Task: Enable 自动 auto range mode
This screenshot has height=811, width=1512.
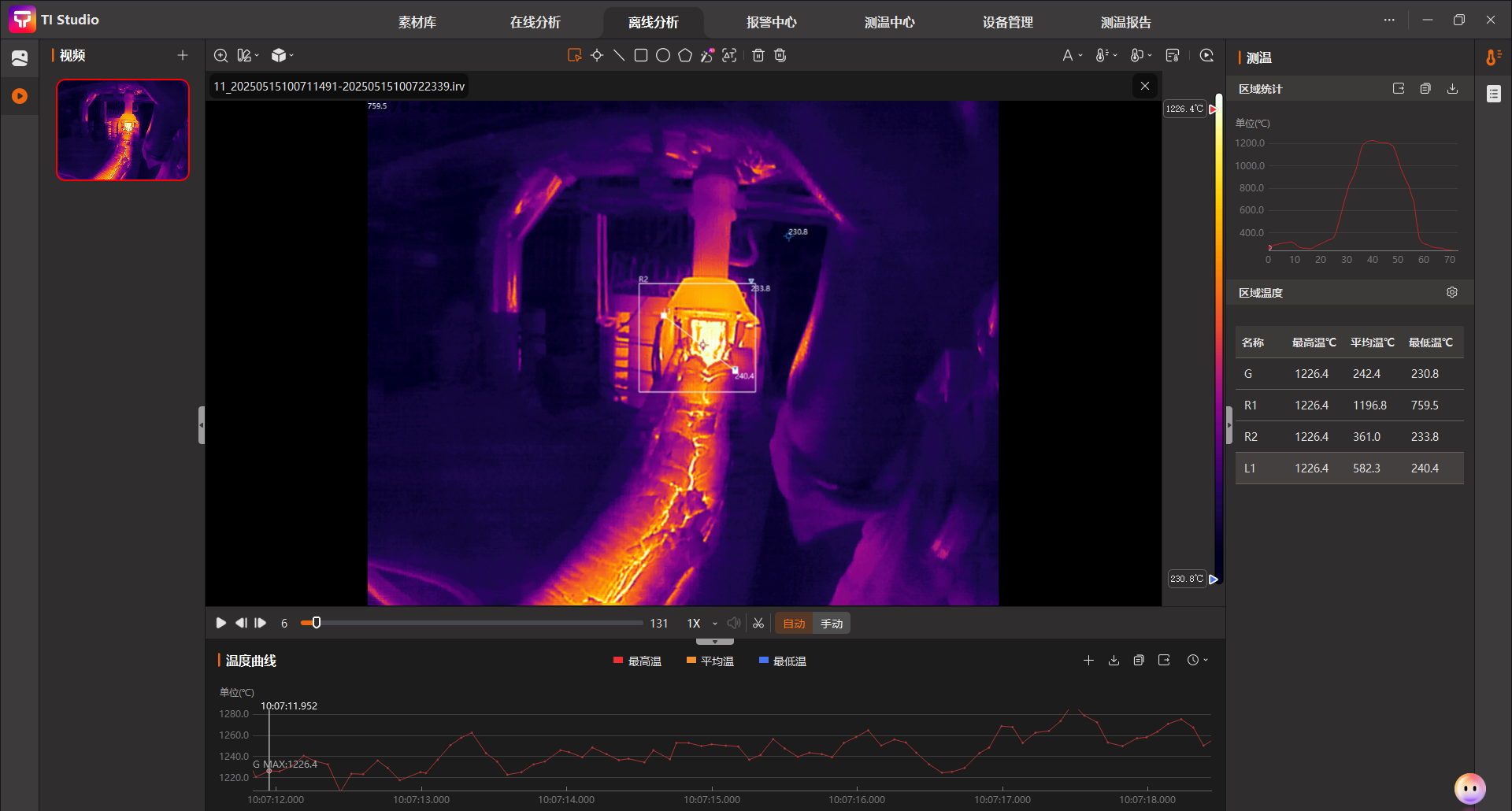Action: click(794, 623)
